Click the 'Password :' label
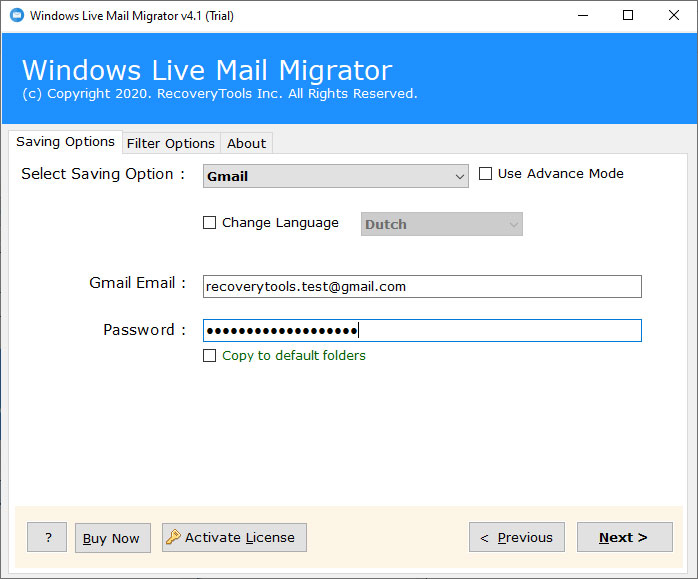Screen dimensions: 698x579 [x=145, y=330]
